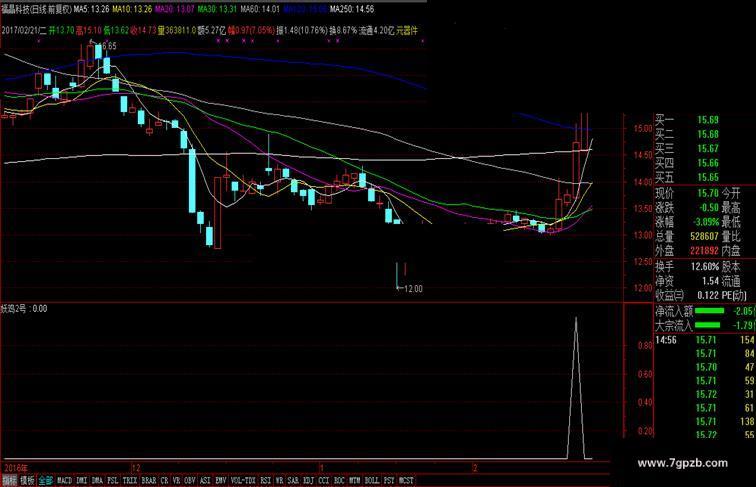
Task: Switch to the WR indicator tab
Action: click(x=280, y=481)
